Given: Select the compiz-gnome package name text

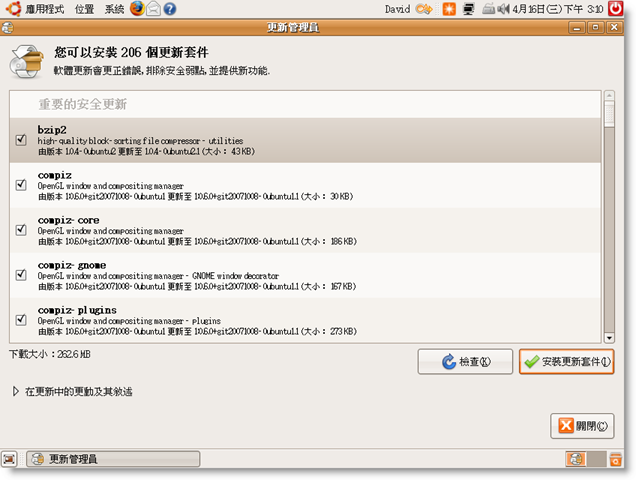Looking at the screenshot, I should coord(72,265).
